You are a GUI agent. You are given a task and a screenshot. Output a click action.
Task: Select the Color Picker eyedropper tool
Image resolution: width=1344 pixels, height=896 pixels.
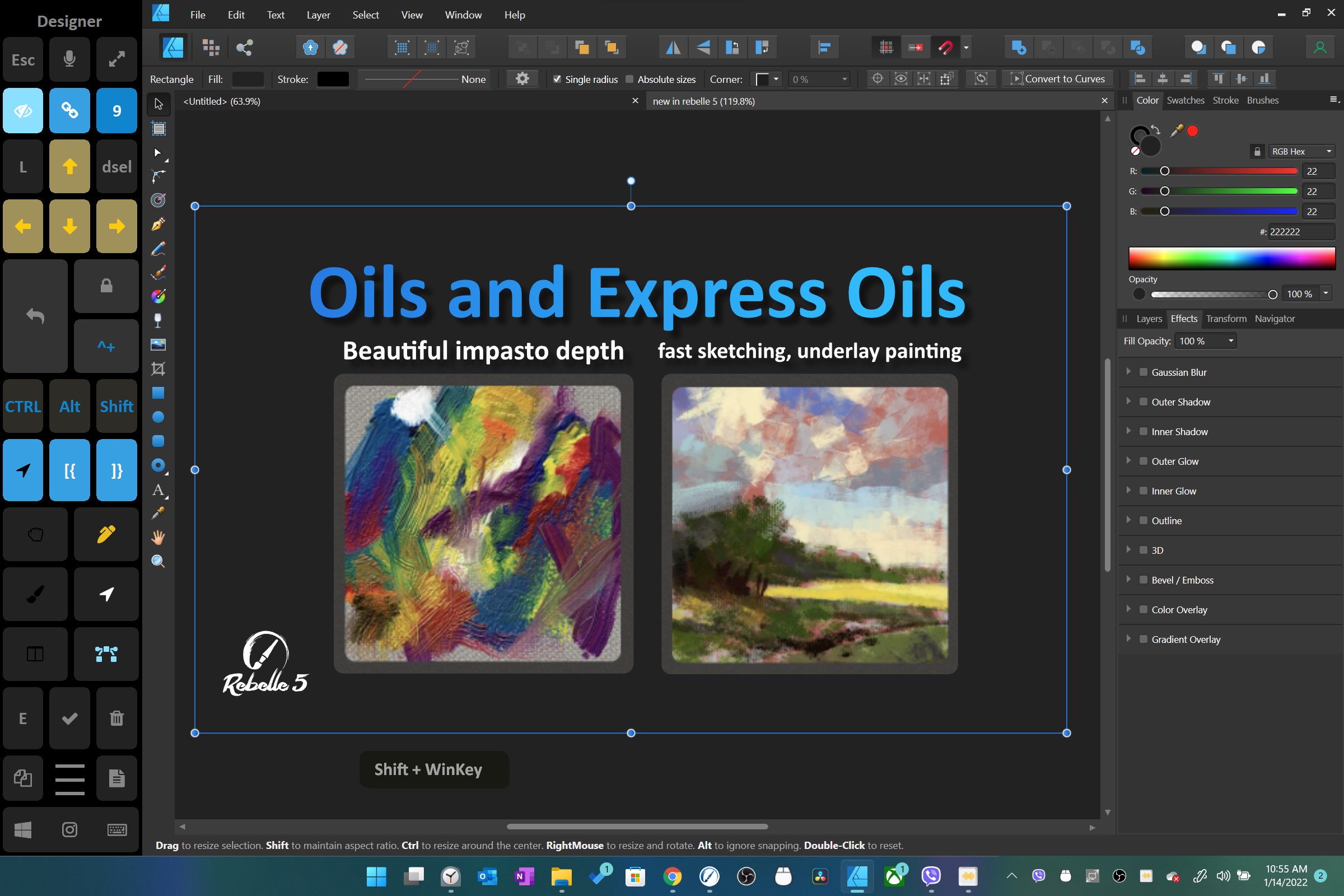tap(158, 513)
